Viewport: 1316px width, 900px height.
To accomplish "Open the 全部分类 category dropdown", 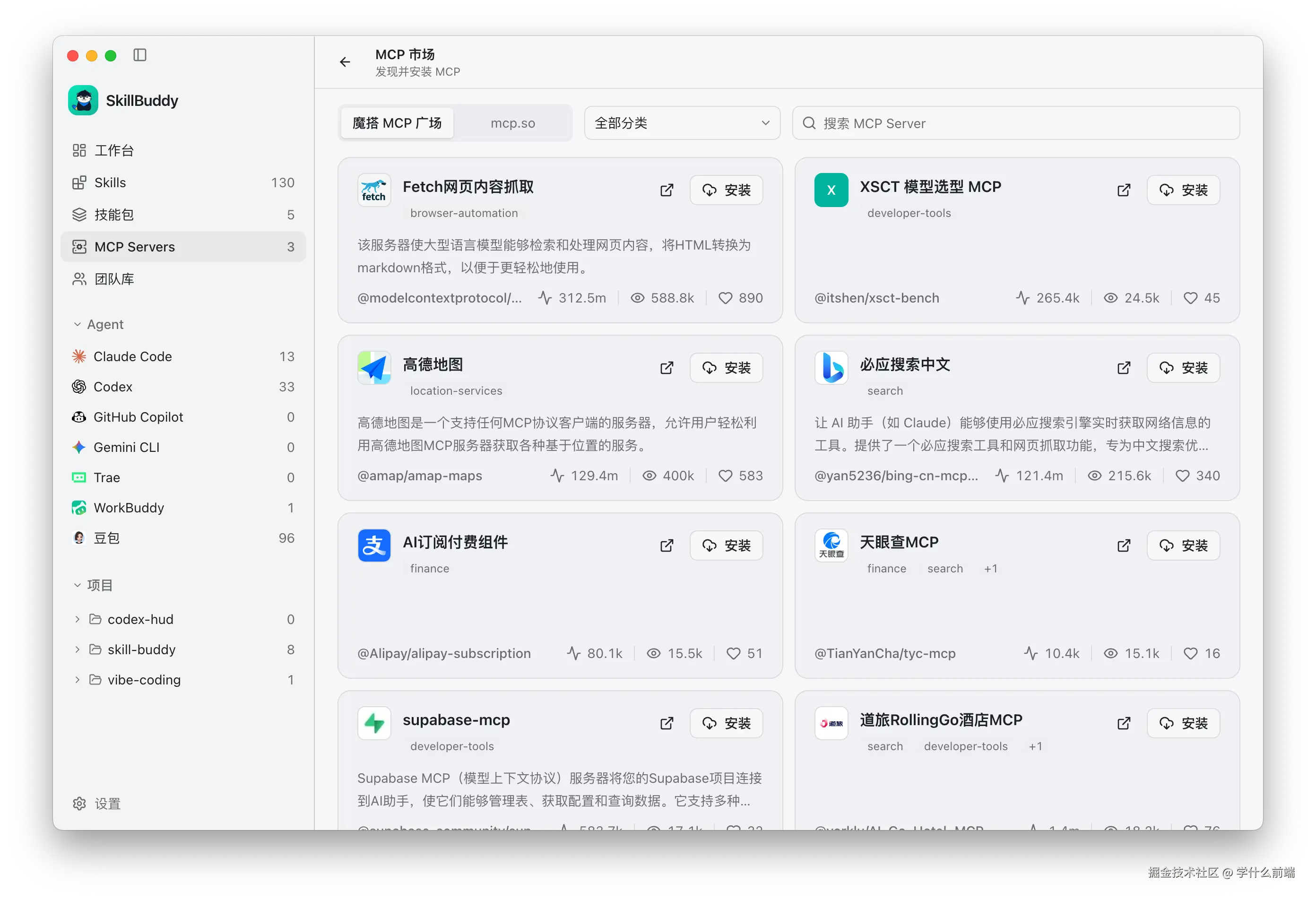I will [683, 123].
